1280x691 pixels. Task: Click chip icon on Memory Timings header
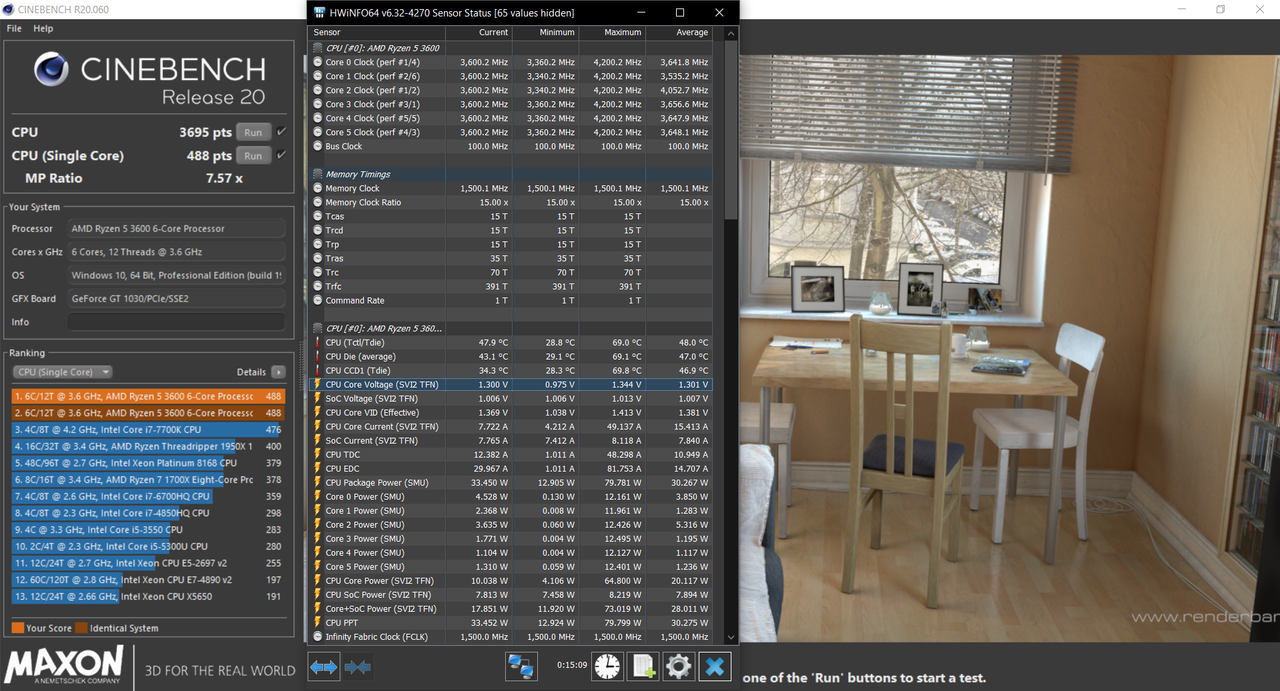317,174
